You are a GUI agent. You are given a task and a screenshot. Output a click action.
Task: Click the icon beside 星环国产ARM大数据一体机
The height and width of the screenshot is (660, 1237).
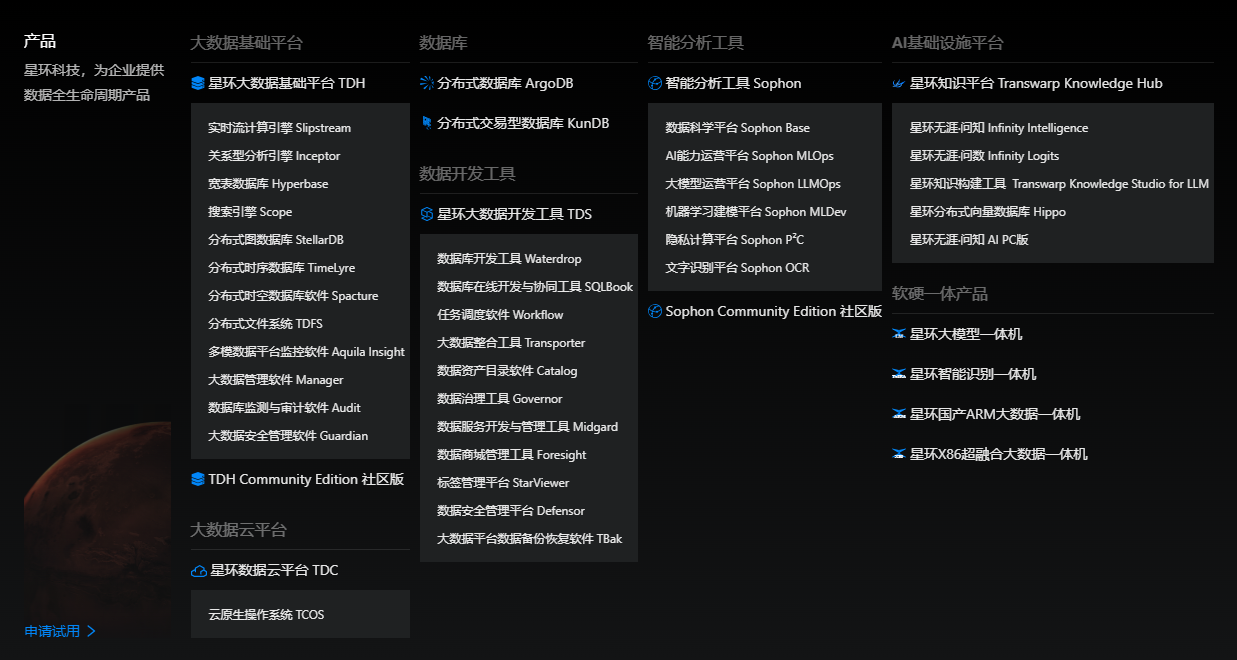899,415
